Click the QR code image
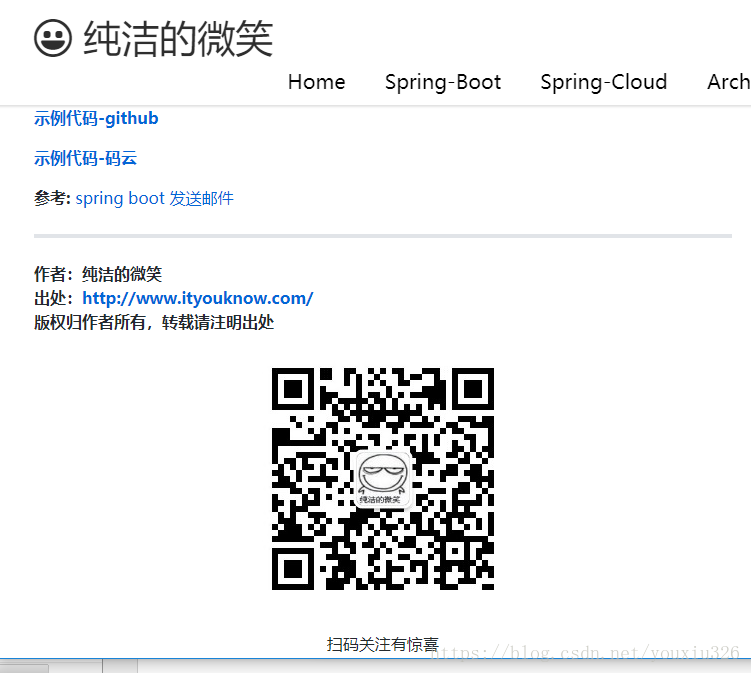751x673 pixels. [383, 479]
